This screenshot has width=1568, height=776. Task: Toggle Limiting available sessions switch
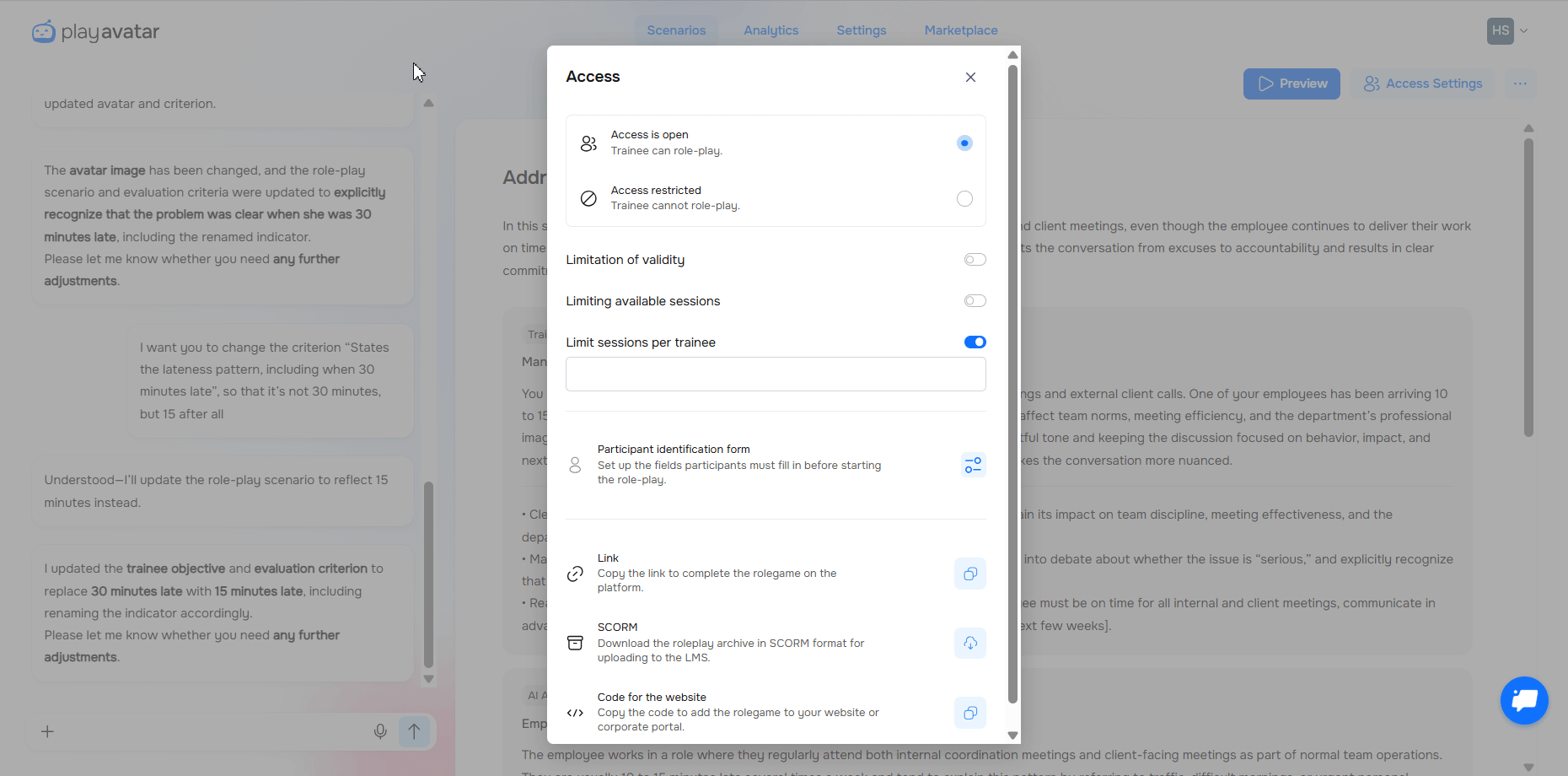[975, 301]
